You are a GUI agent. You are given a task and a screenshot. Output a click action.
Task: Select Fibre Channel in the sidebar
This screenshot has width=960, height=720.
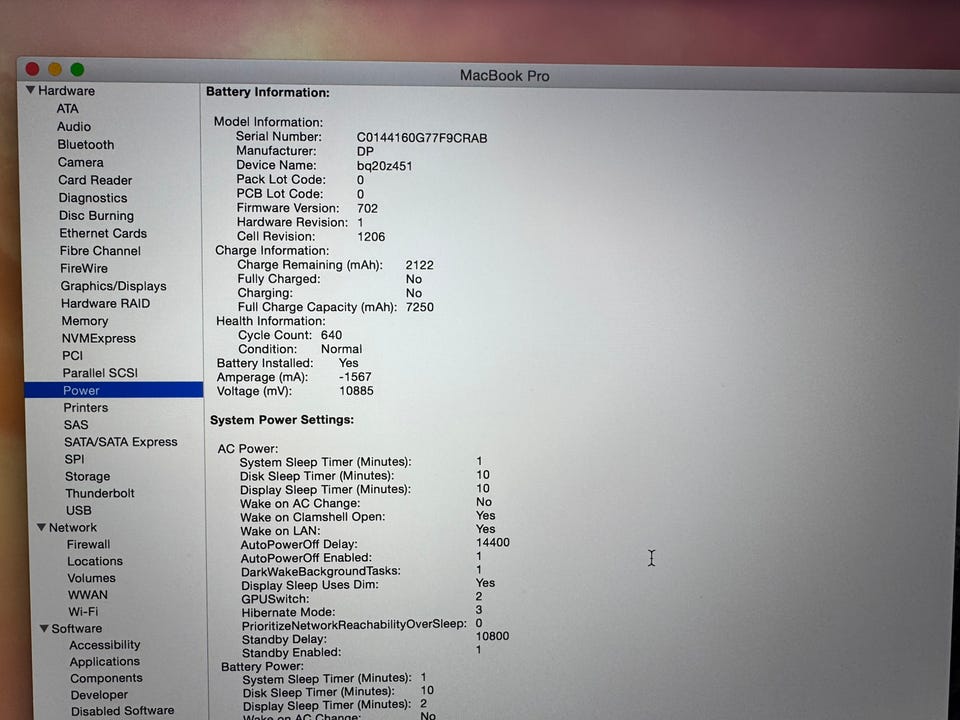pos(100,251)
